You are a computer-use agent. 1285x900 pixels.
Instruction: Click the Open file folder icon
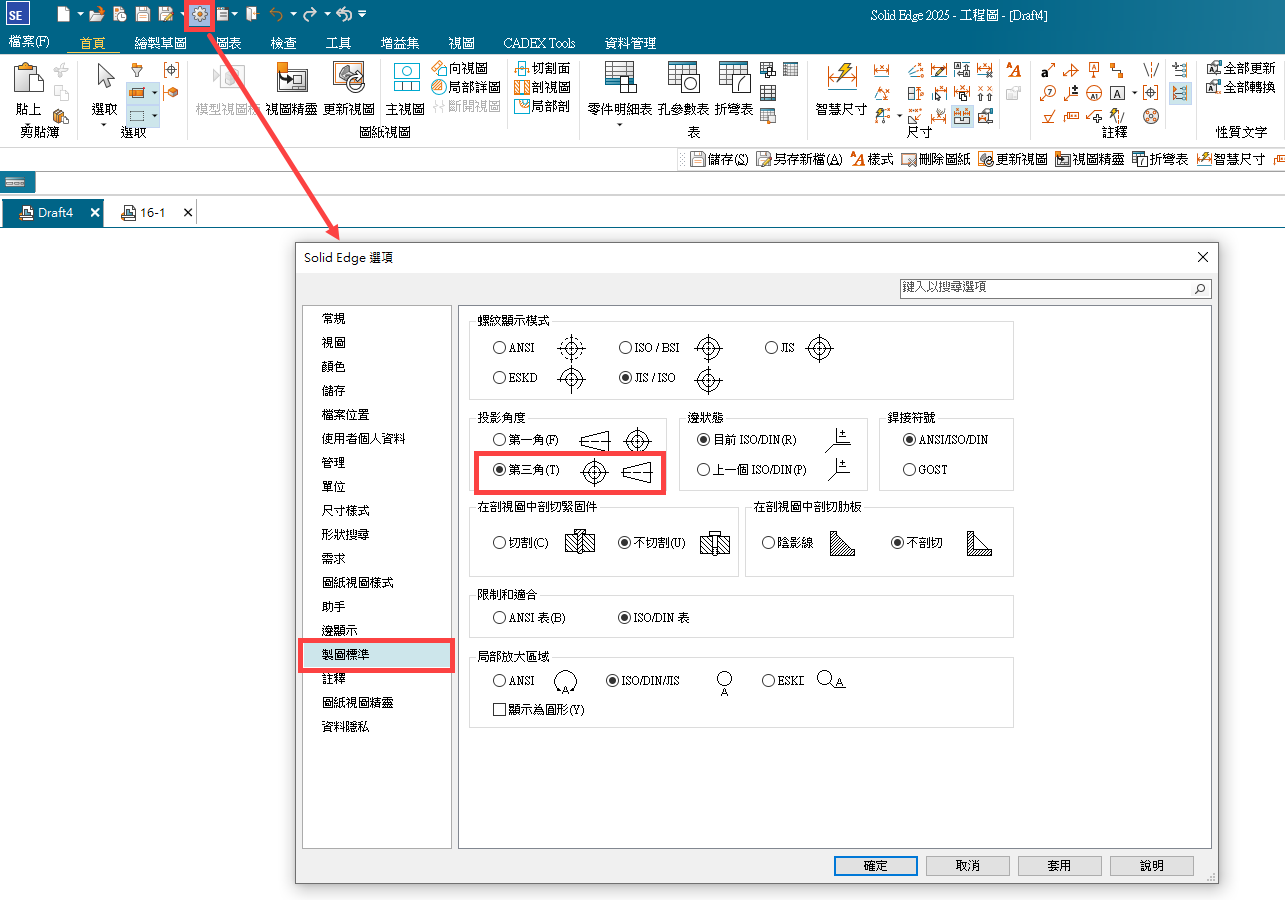coord(97,14)
